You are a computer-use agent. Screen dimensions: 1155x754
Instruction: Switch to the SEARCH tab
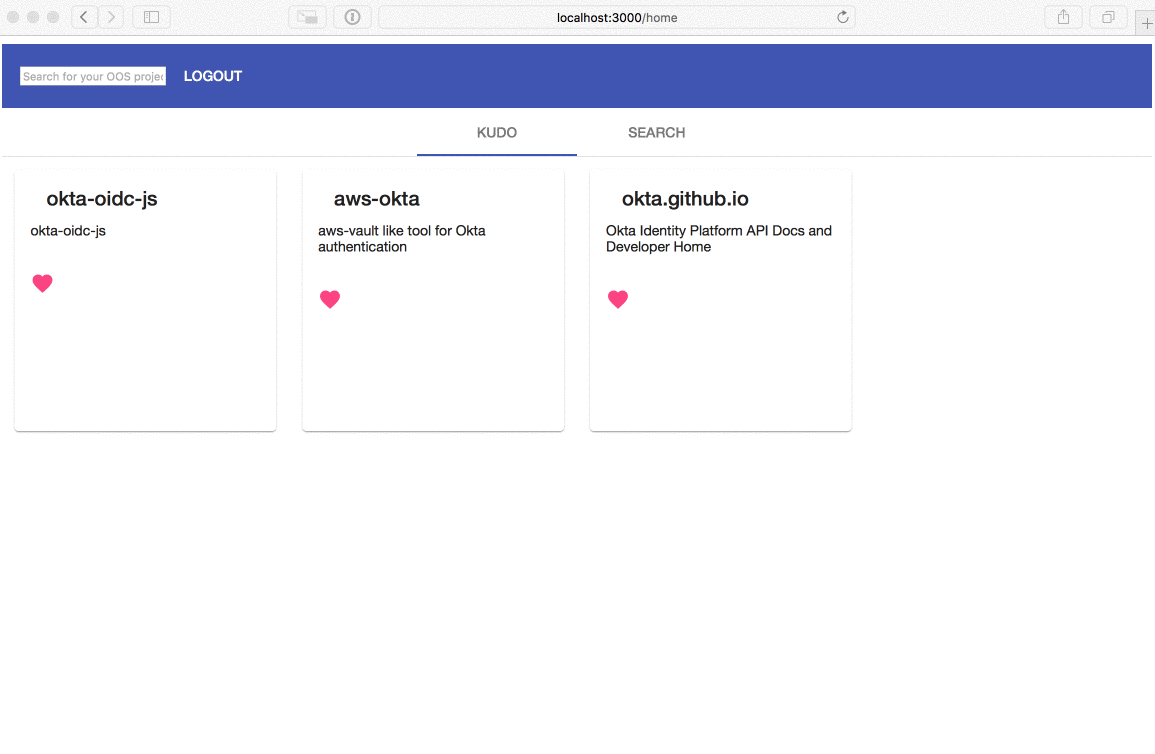[656, 133]
